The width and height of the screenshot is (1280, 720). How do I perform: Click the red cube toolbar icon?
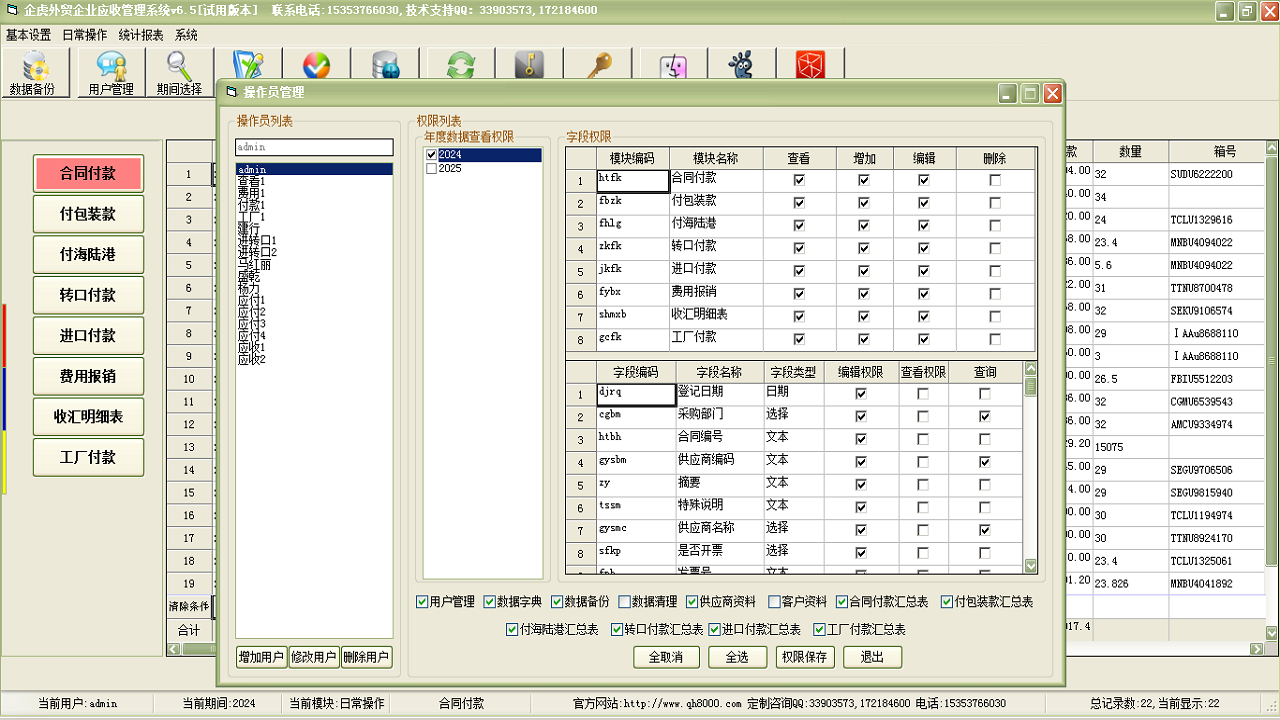pyautogui.click(x=810, y=66)
